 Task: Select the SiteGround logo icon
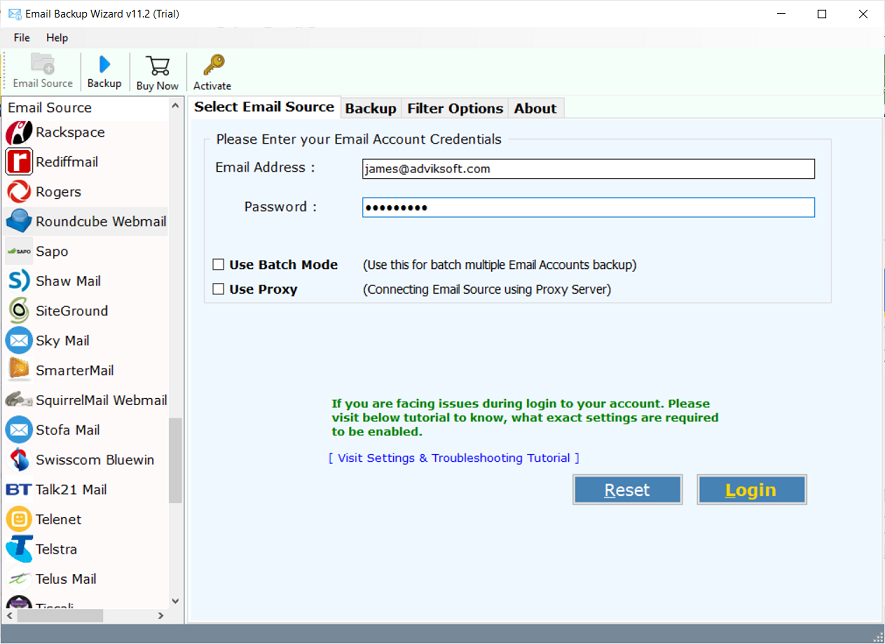pos(19,310)
